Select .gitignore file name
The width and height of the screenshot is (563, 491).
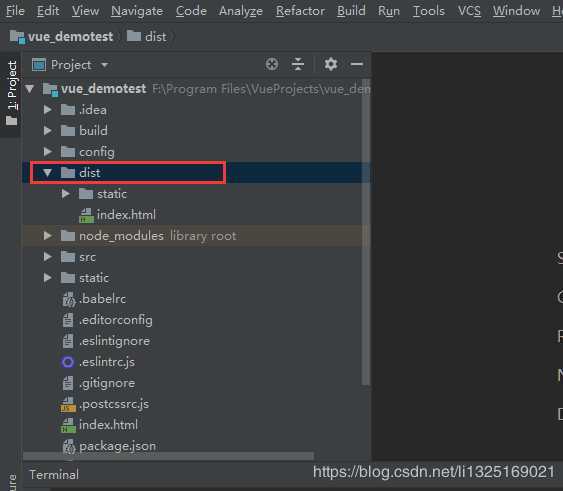coord(107,383)
